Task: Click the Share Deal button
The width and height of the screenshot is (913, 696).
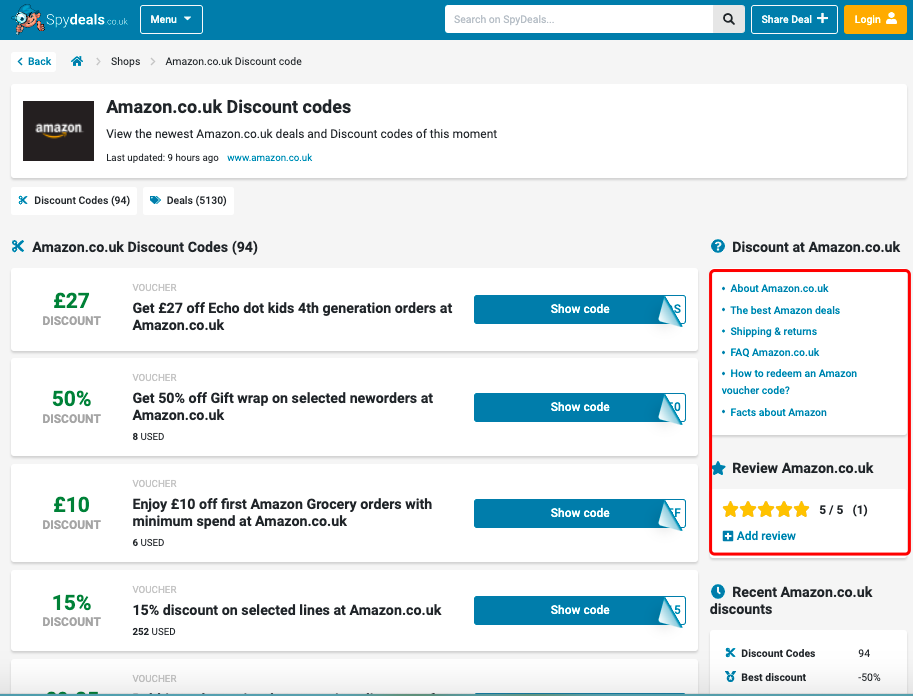Action: (794, 19)
